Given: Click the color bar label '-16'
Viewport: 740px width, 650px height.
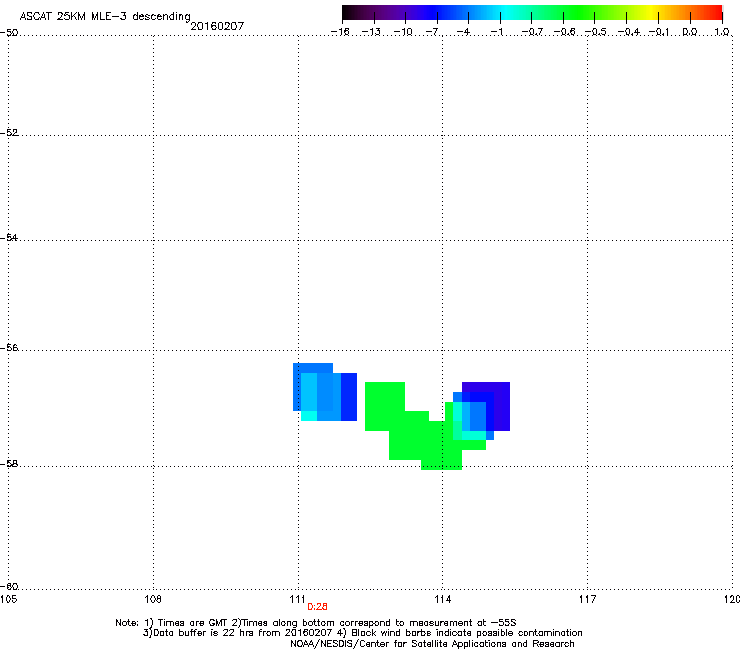Looking at the screenshot, I should pos(340,32).
